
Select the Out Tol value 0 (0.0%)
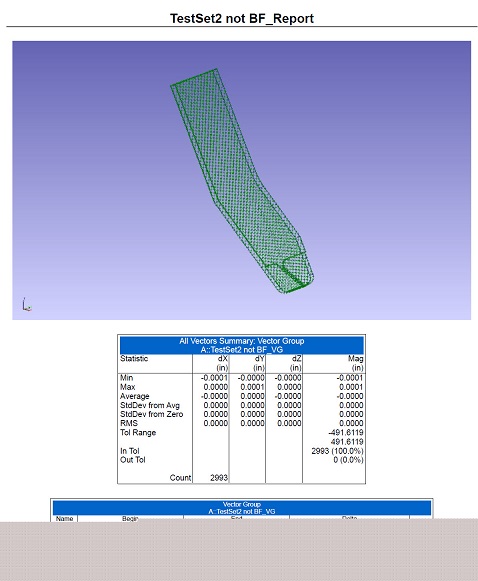348,460
